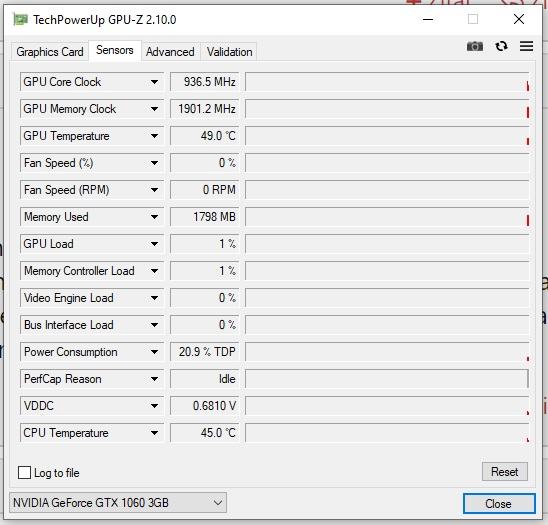Open the GPU Memory Clock sensor dropdown
Viewport: 548px width, 525px height.
pos(92,109)
